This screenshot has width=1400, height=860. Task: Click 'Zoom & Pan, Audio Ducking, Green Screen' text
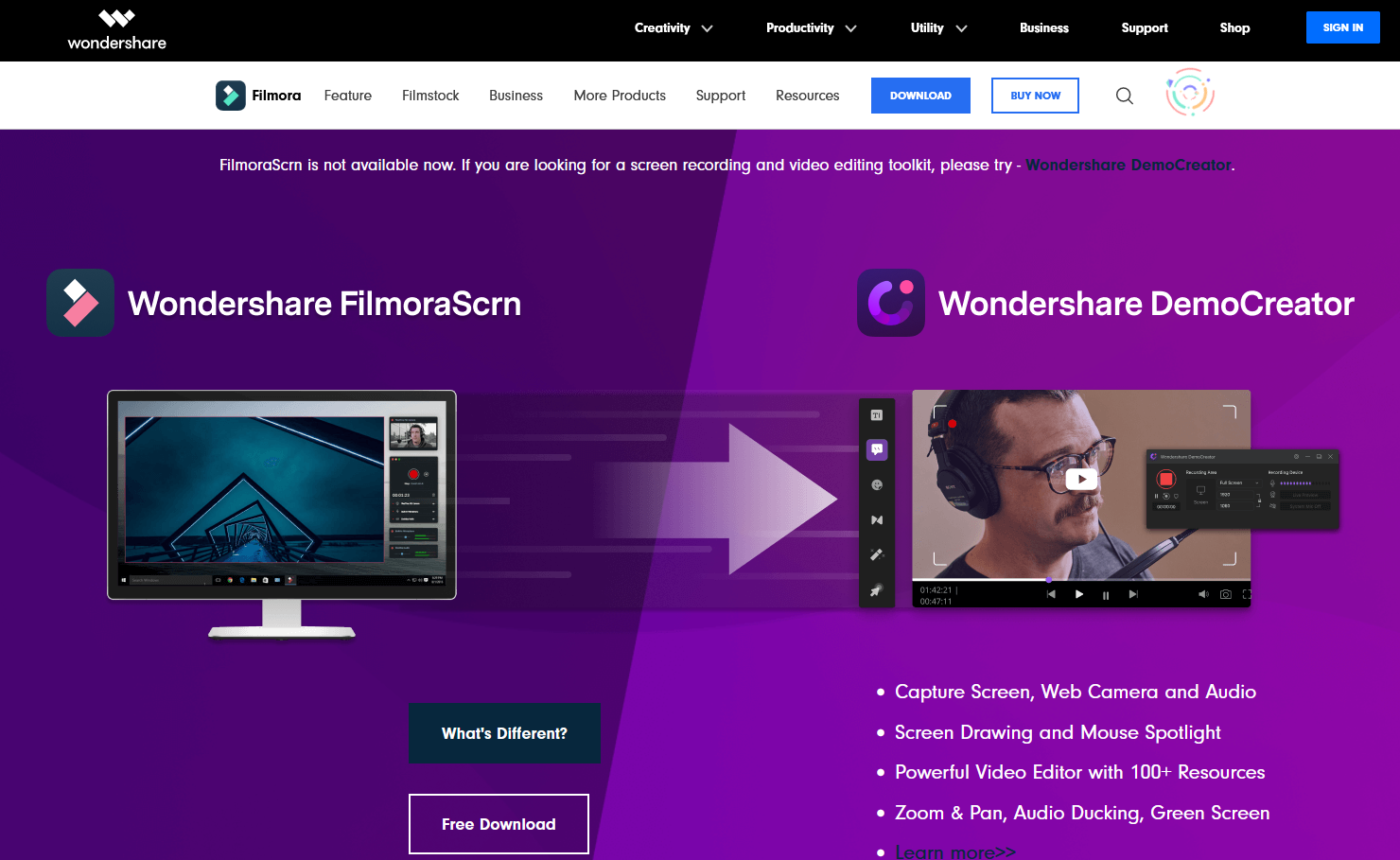click(1082, 813)
